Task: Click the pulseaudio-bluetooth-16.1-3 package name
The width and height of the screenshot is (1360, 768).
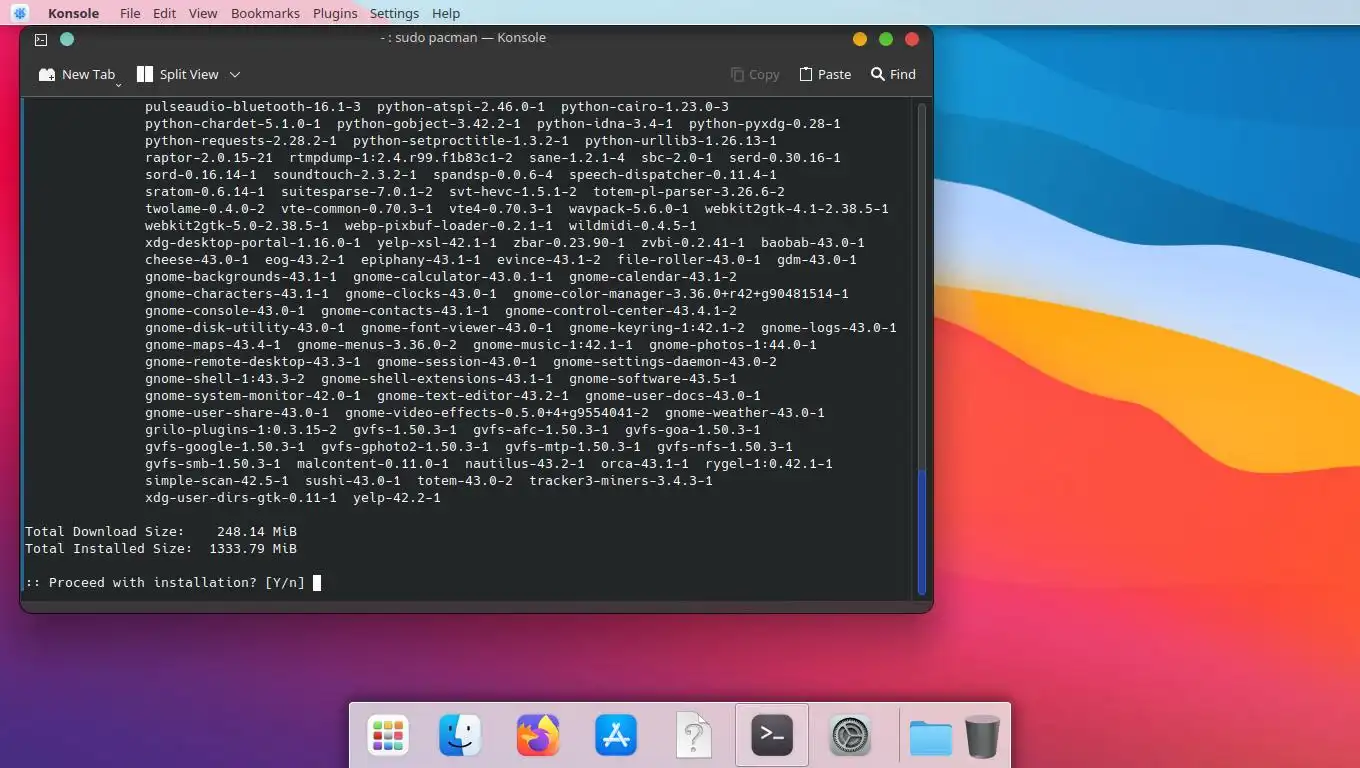Action: (253, 106)
